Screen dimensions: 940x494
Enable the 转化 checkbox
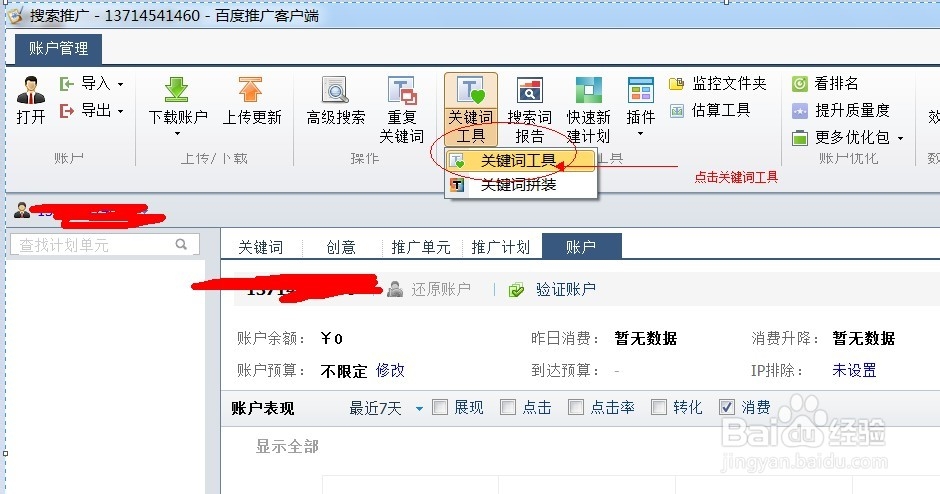pos(659,408)
